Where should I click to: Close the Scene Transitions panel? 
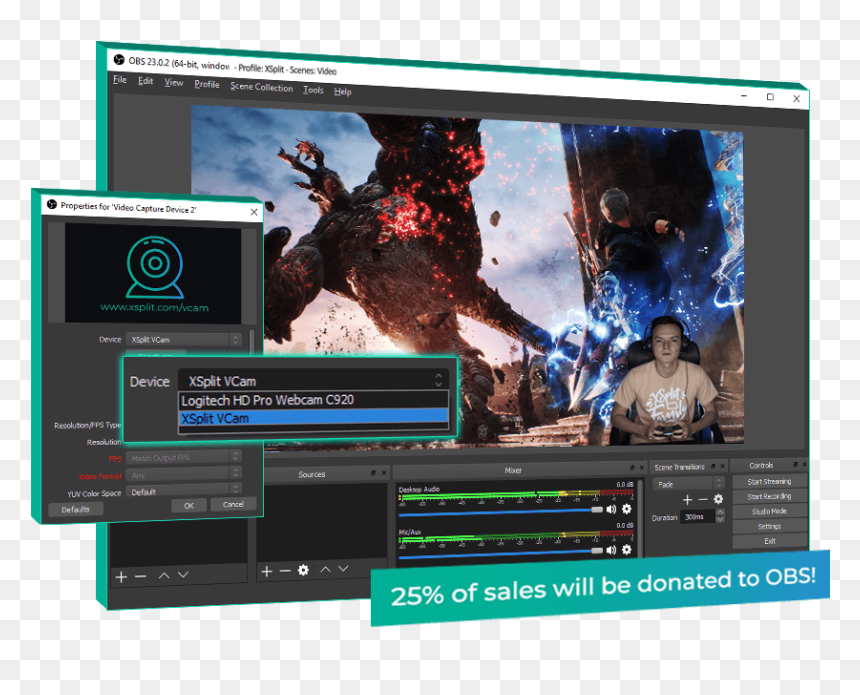pos(722,466)
